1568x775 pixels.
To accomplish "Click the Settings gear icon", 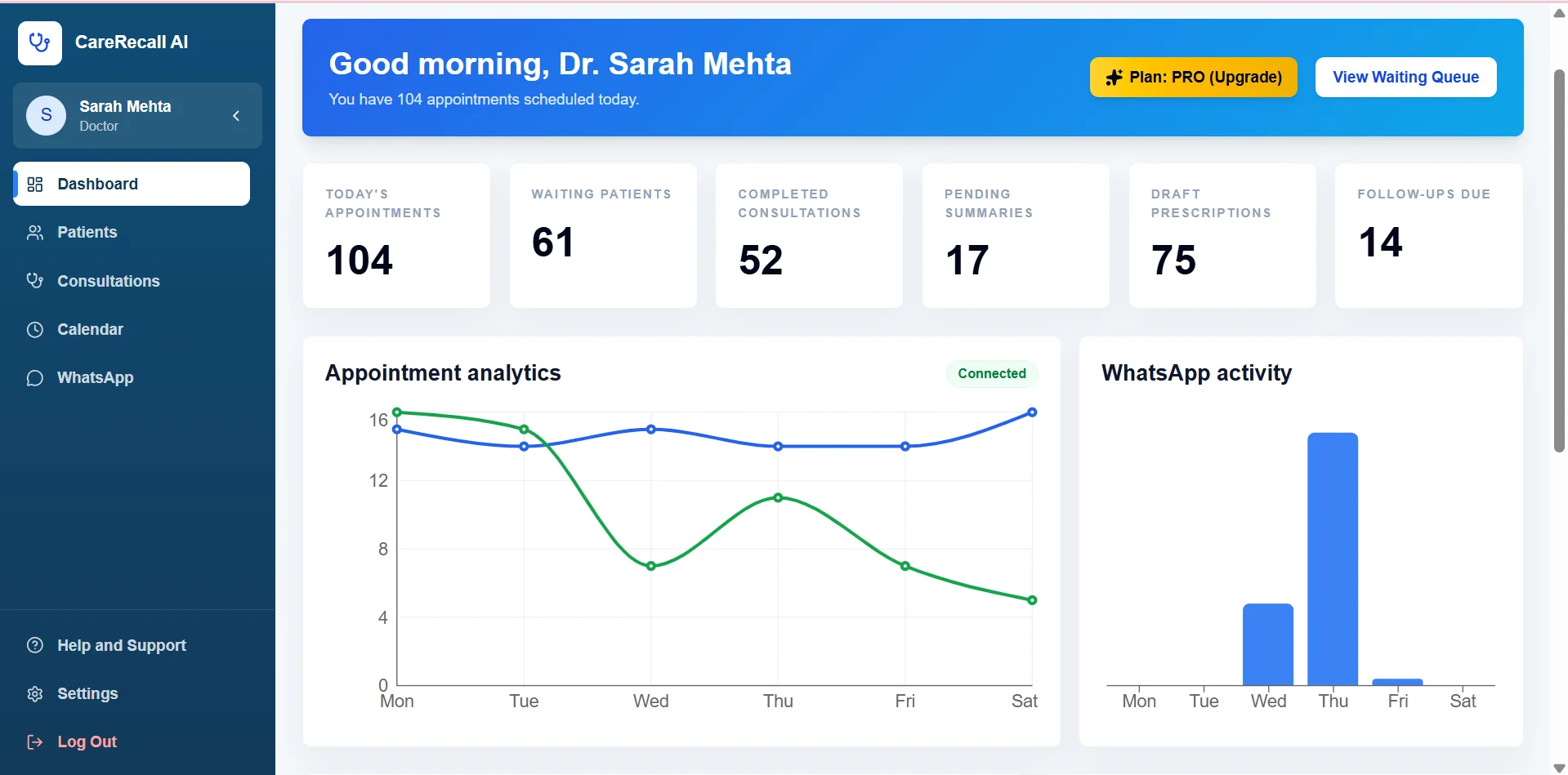I will point(35,694).
